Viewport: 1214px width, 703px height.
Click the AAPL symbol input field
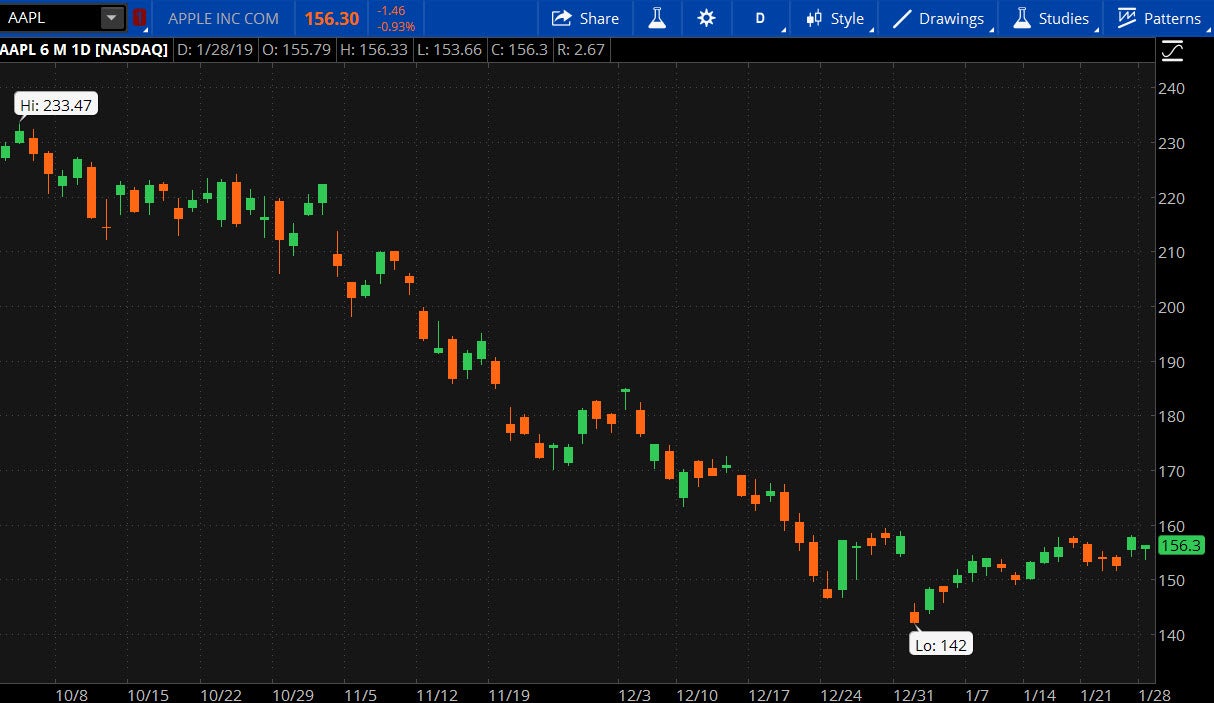(x=51, y=18)
